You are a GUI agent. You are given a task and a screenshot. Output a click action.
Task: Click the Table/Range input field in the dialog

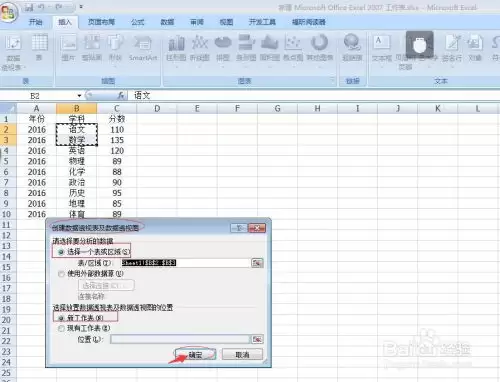click(x=186, y=263)
